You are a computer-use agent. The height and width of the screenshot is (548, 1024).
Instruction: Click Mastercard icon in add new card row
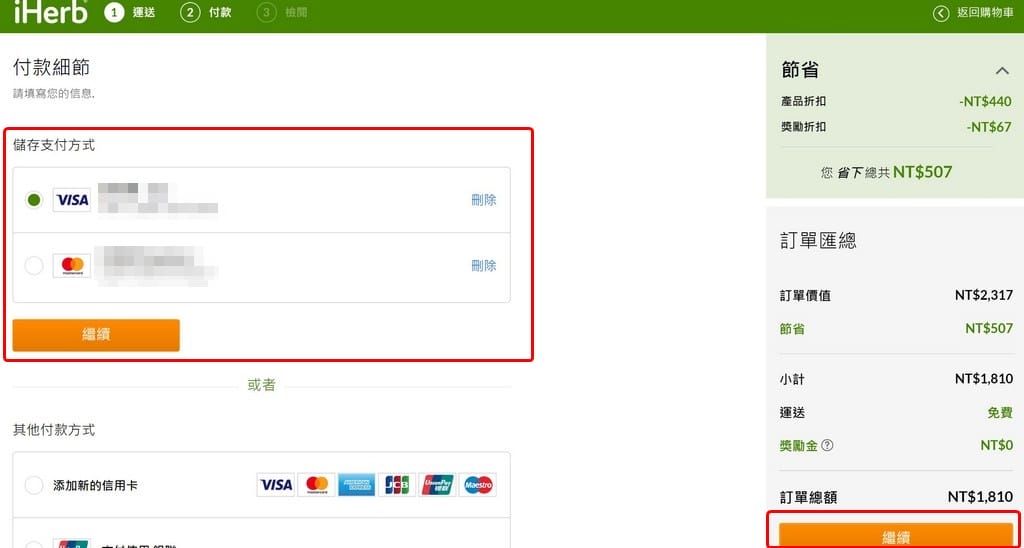pos(317,485)
